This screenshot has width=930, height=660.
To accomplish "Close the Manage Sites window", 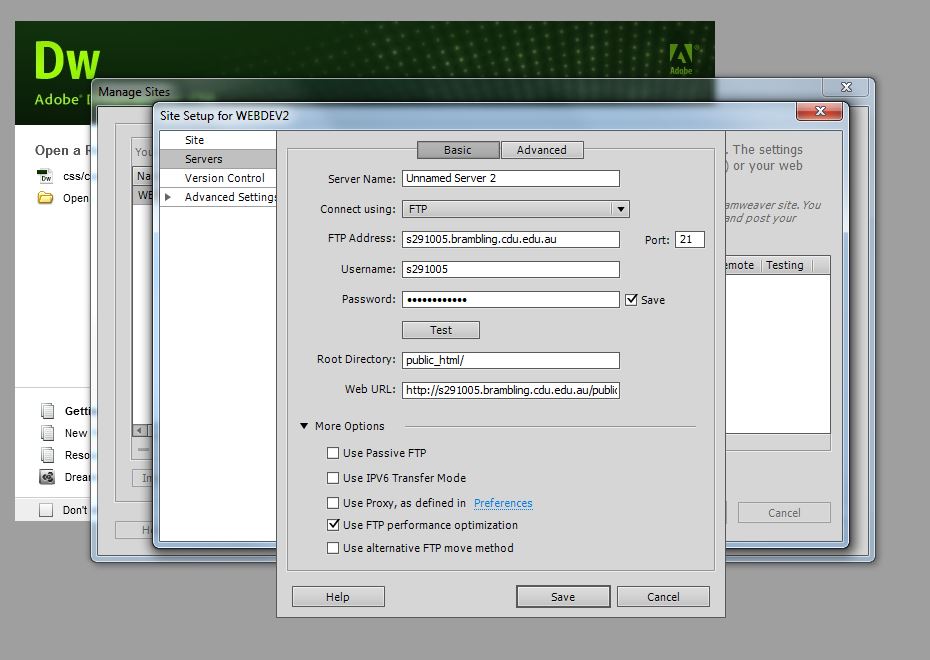I will pos(846,87).
